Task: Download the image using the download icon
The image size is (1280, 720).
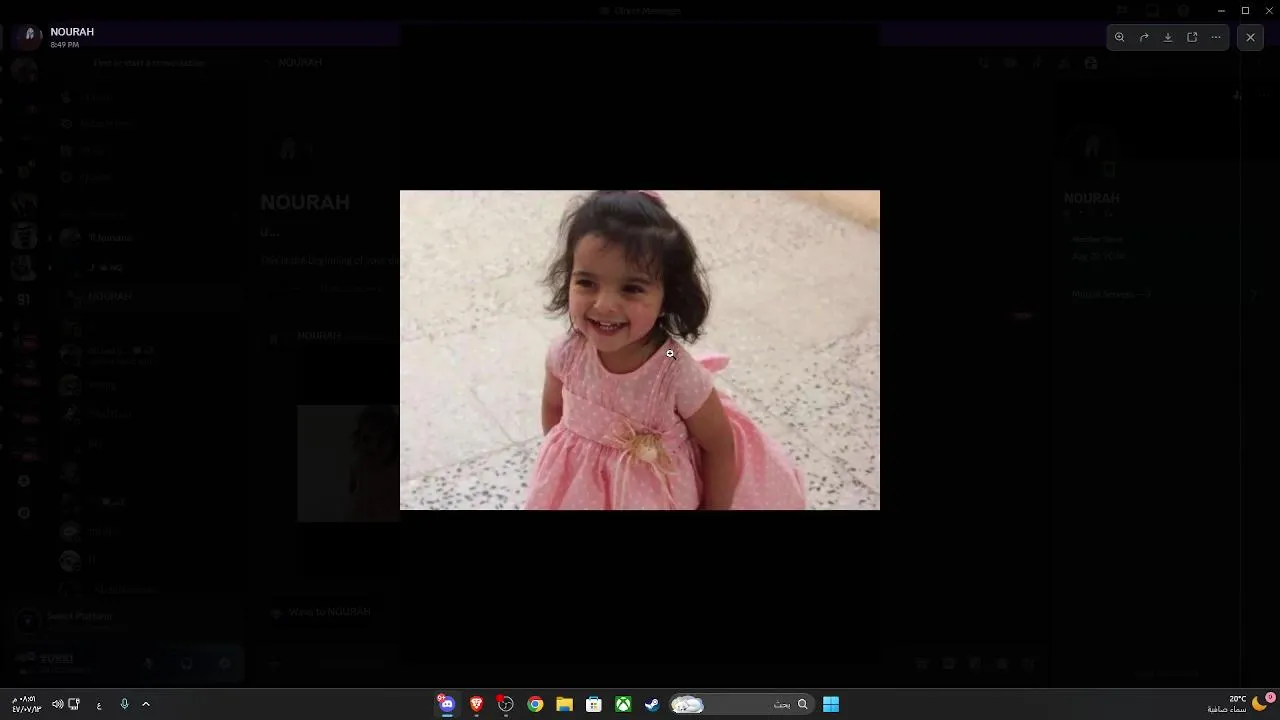Action: click(1168, 37)
